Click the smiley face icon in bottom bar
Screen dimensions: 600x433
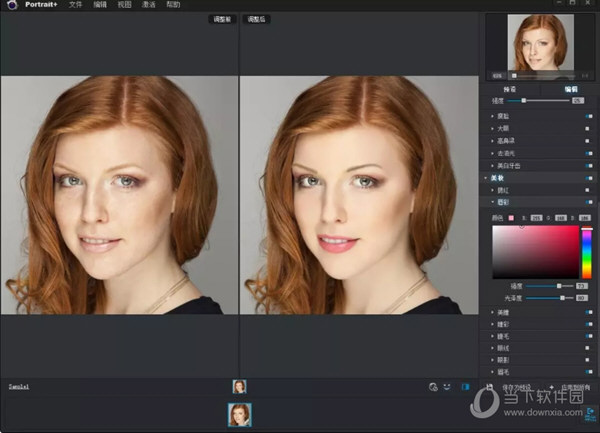click(x=447, y=387)
